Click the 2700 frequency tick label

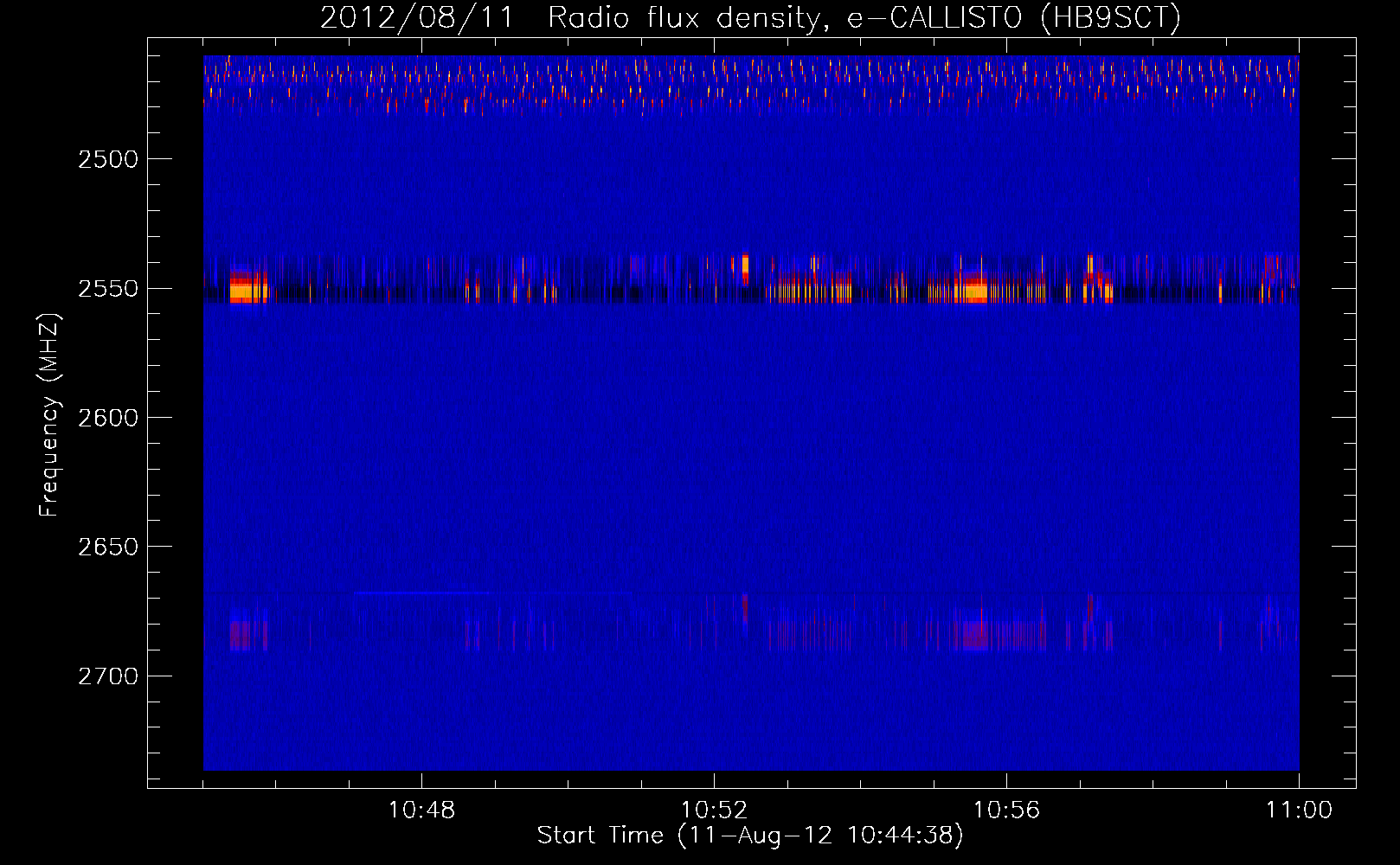[108, 676]
